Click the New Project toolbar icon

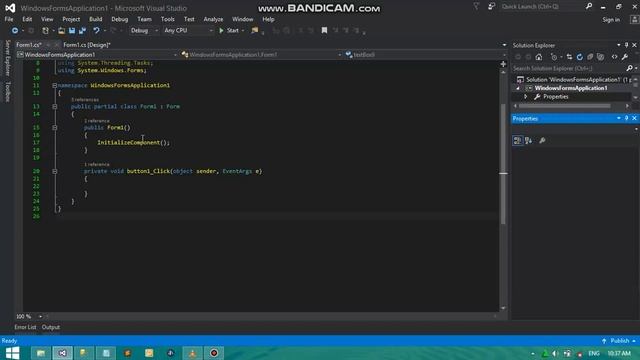[x=45, y=31]
